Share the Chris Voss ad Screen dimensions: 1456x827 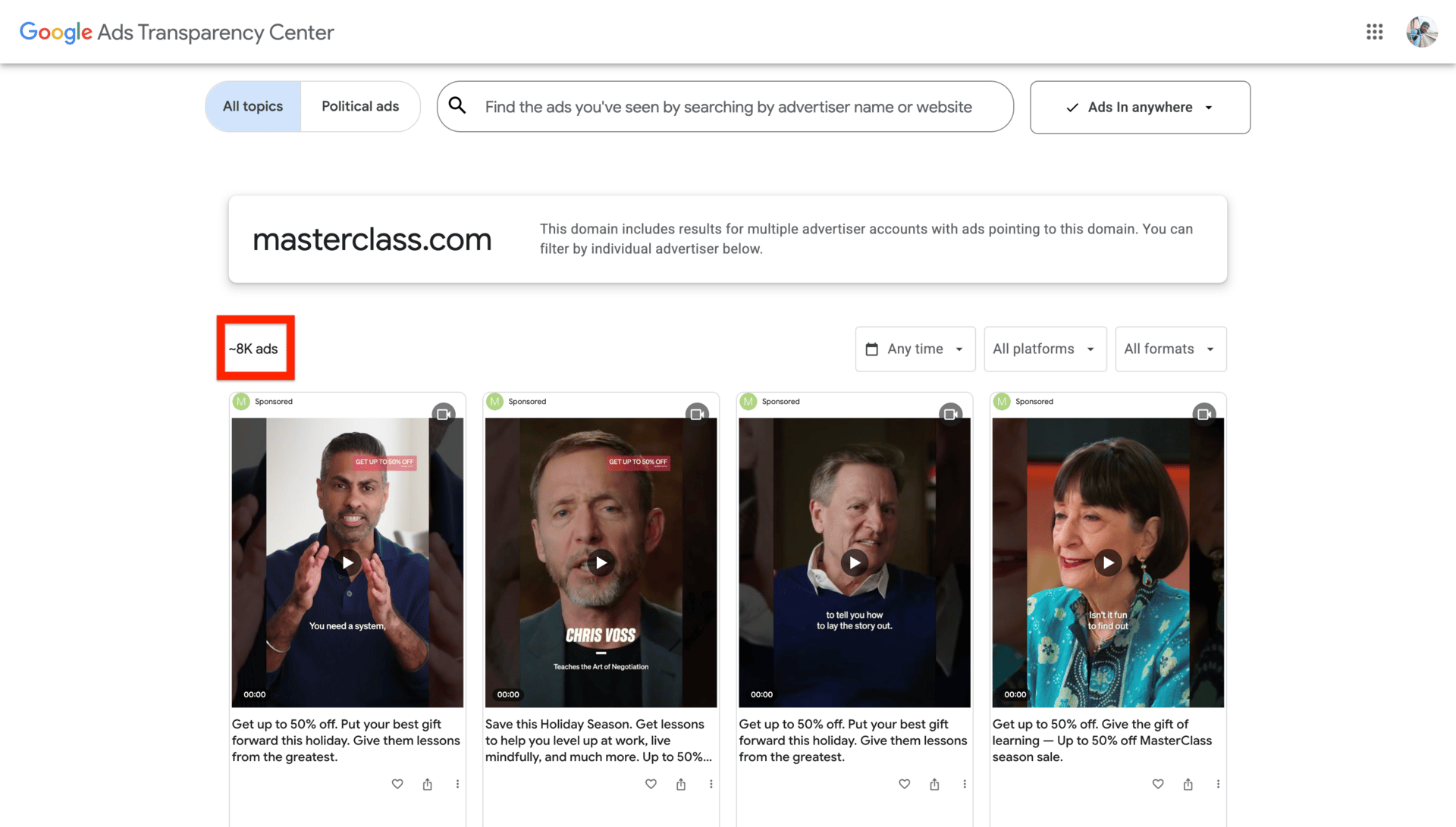[681, 784]
